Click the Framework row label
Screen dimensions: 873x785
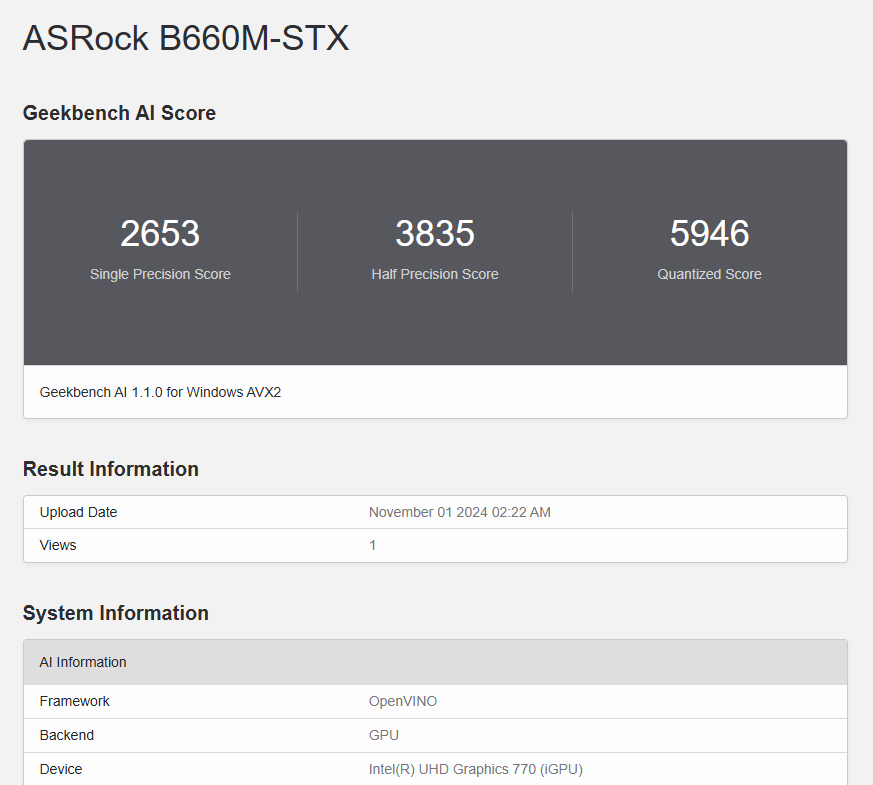point(75,701)
